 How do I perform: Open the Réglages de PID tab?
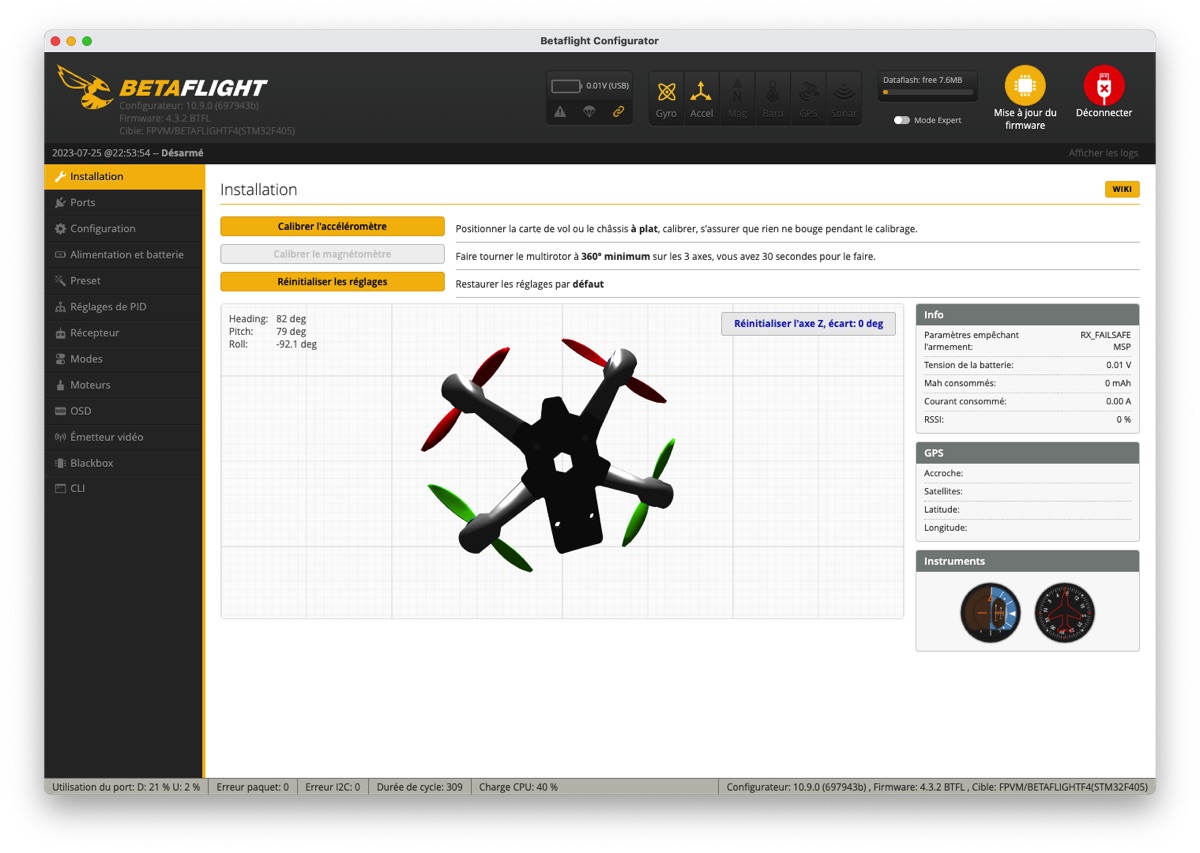tap(123, 306)
